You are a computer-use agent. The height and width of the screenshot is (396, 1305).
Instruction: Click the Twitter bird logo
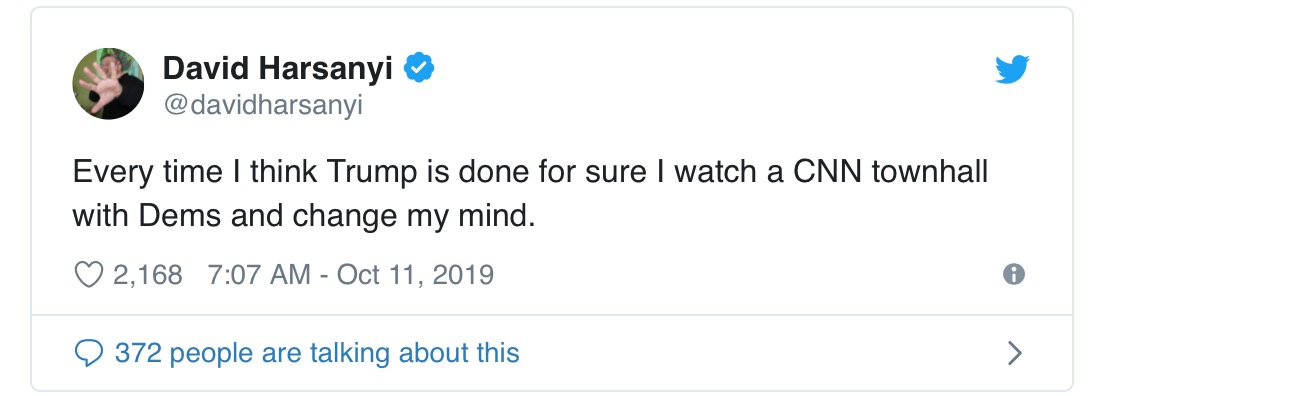1012,70
